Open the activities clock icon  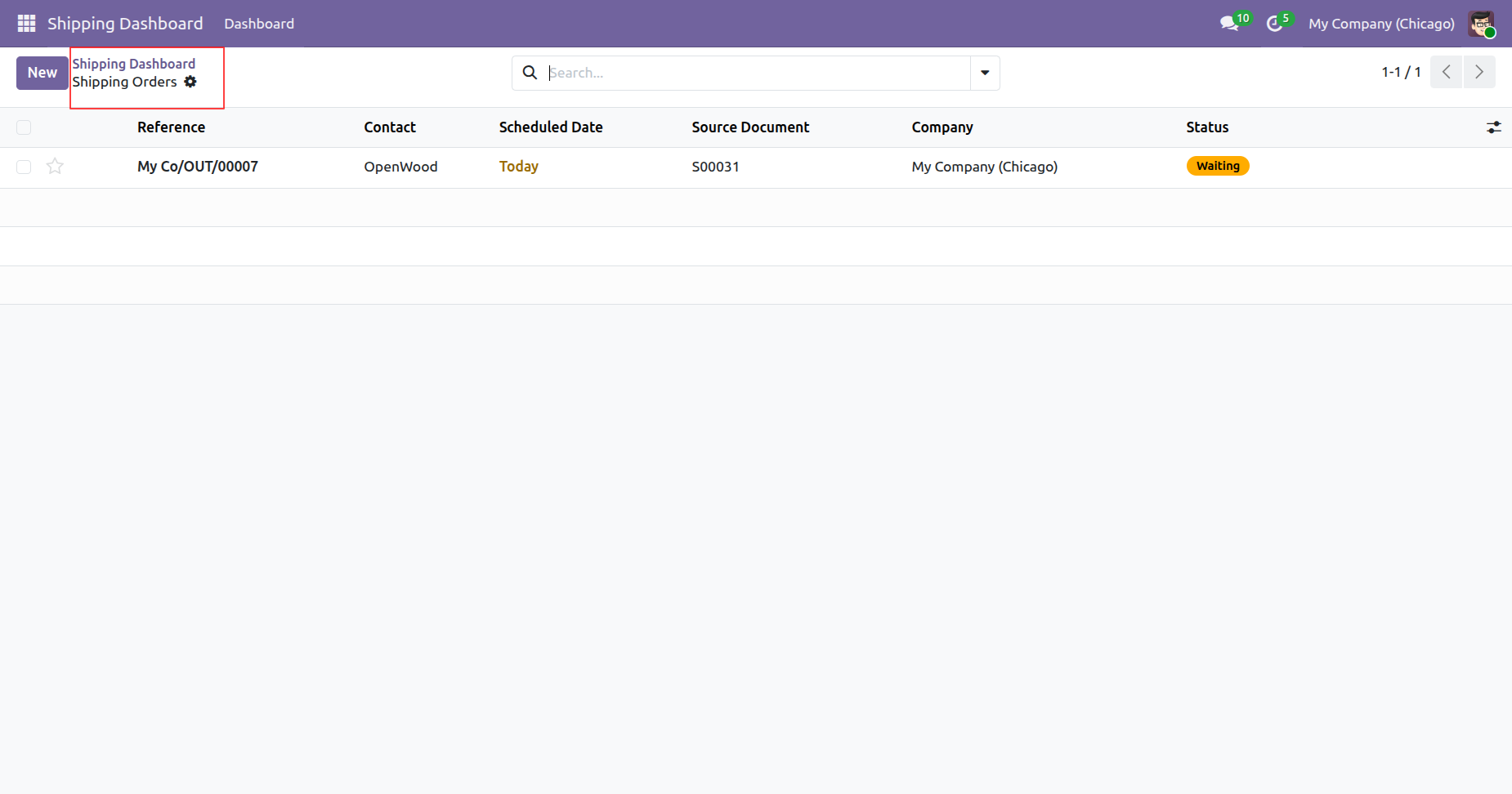[1274, 24]
